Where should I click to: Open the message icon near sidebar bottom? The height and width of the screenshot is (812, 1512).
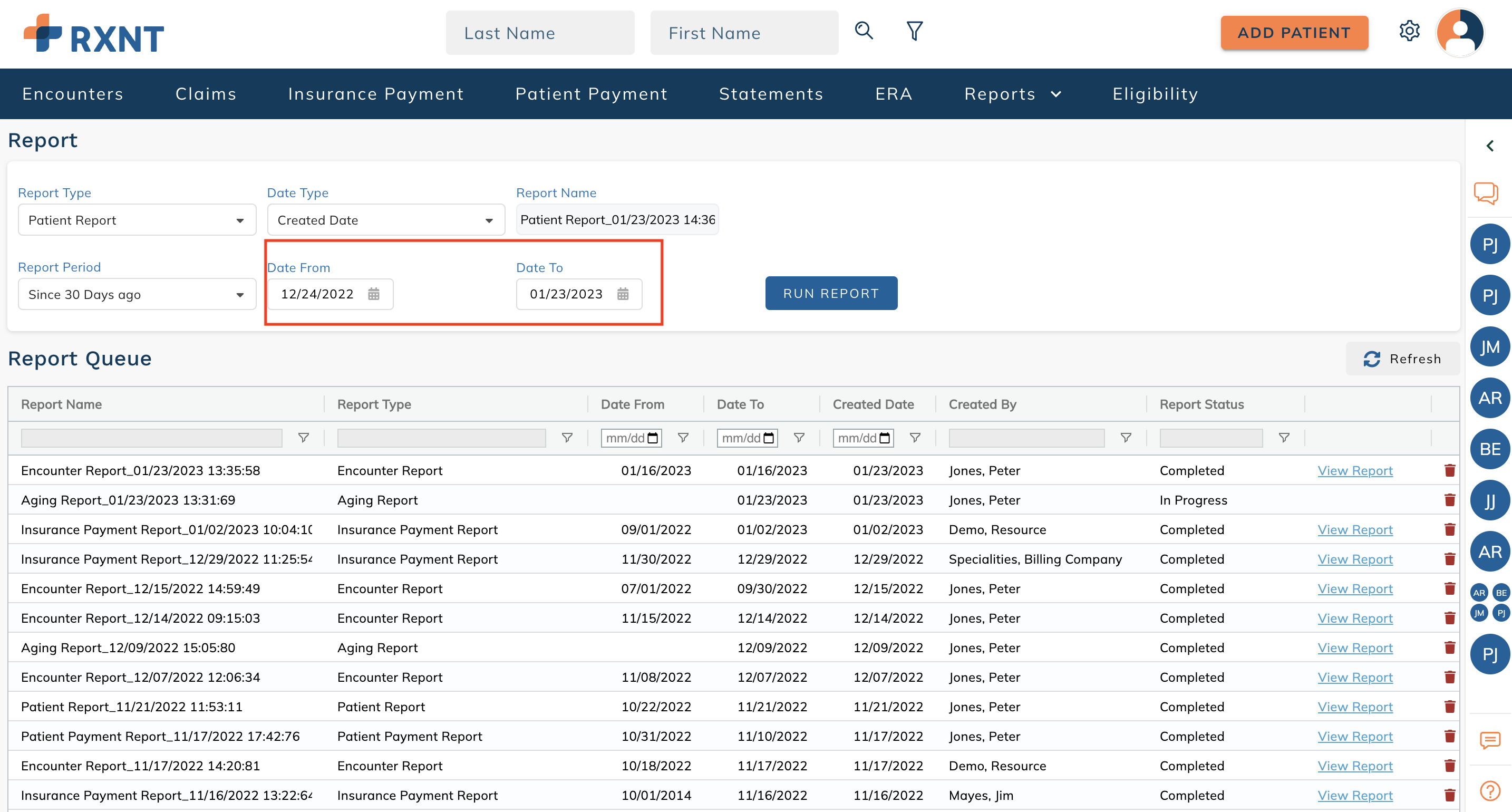click(1490, 740)
